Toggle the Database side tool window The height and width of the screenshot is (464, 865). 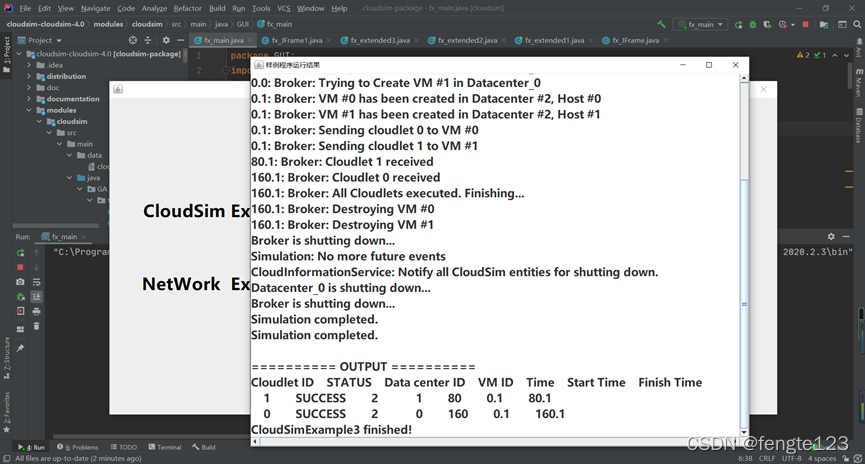point(859,125)
